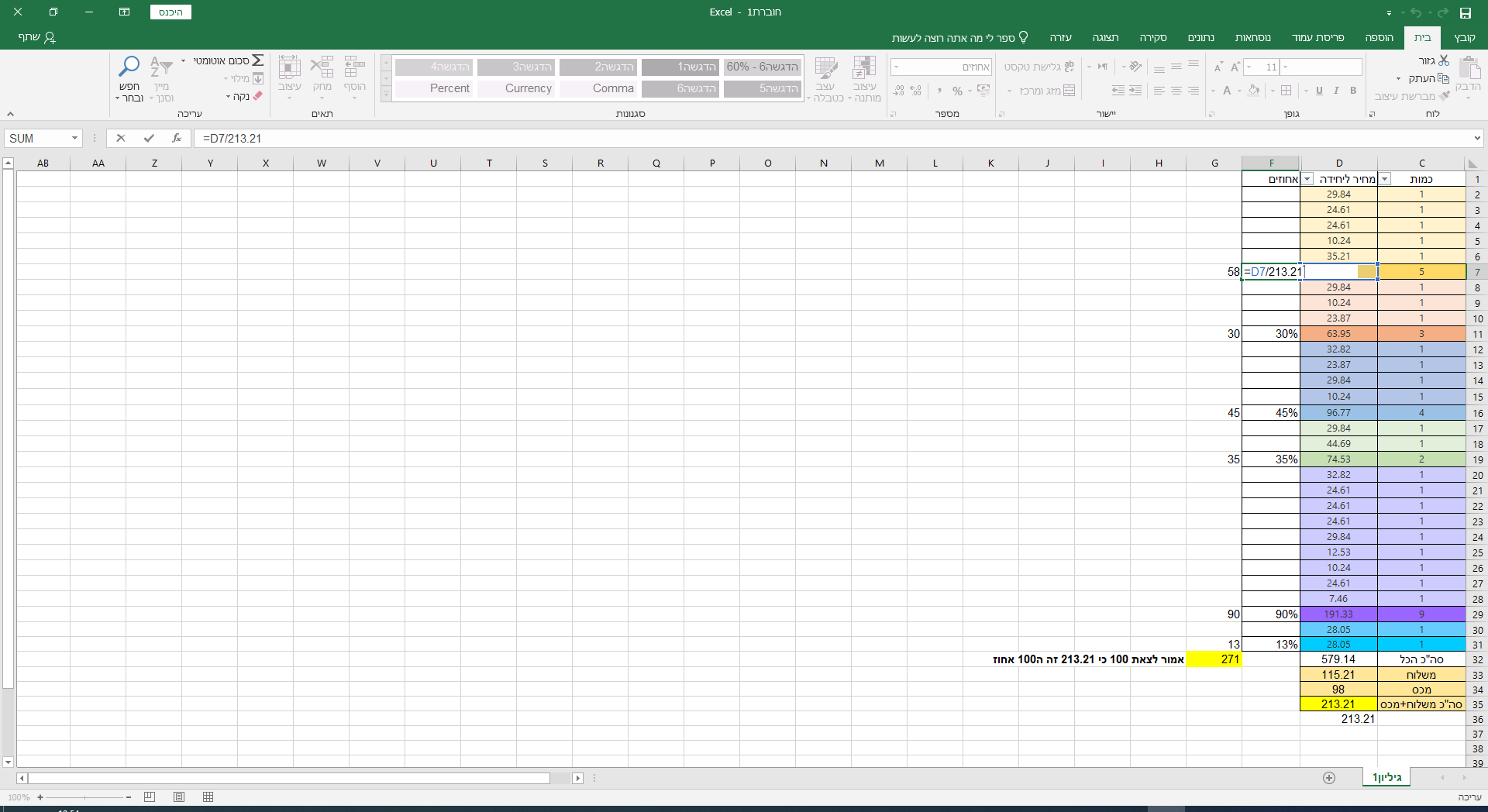
Task: Click the Increase Decimal icon
Action: pos(916,91)
